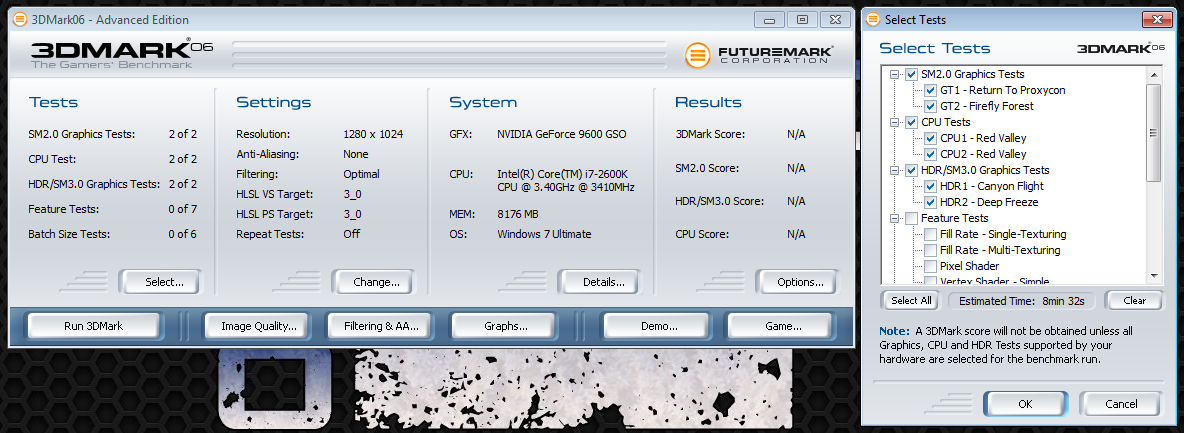Screen dimensions: 1184x433
Task: Open system Details...
Action: click(603, 283)
